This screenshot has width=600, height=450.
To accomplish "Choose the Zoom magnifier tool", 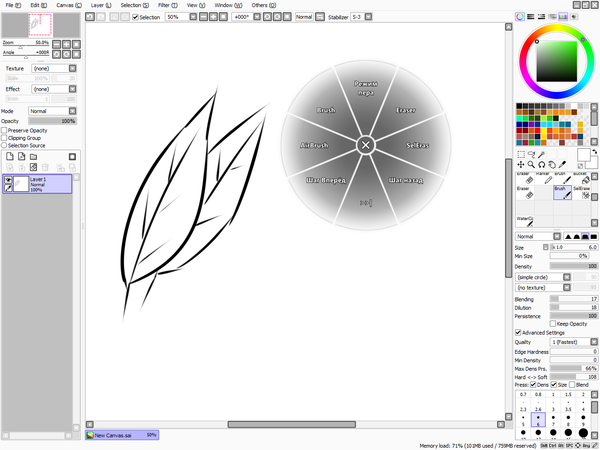I will 530,165.
